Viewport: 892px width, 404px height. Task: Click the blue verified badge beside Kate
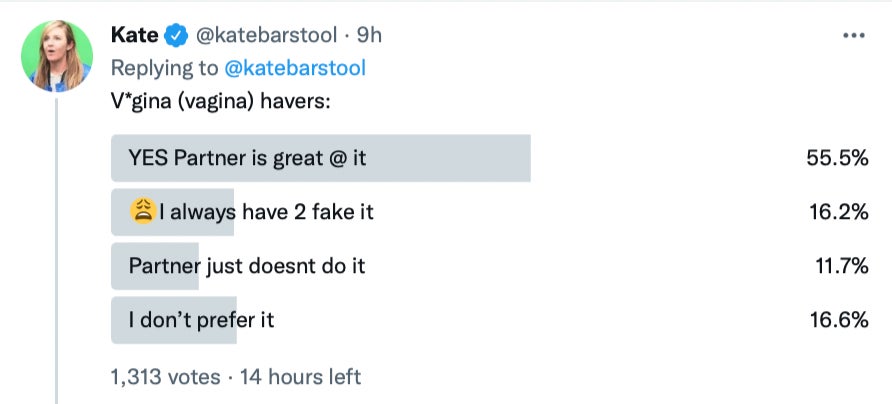[x=176, y=35]
